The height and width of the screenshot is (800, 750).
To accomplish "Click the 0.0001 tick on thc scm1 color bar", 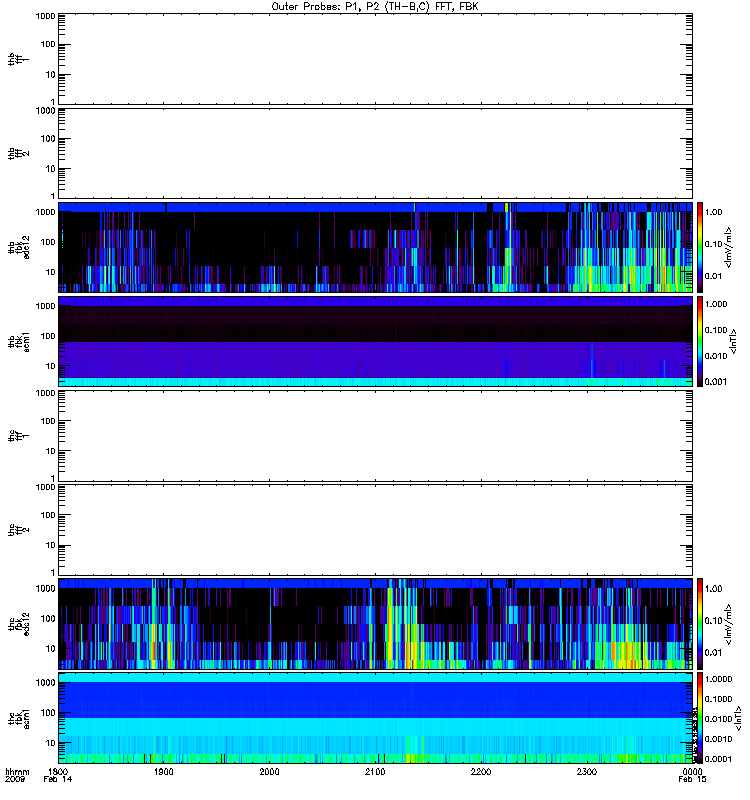I will pyautogui.click(x=718, y=759).
